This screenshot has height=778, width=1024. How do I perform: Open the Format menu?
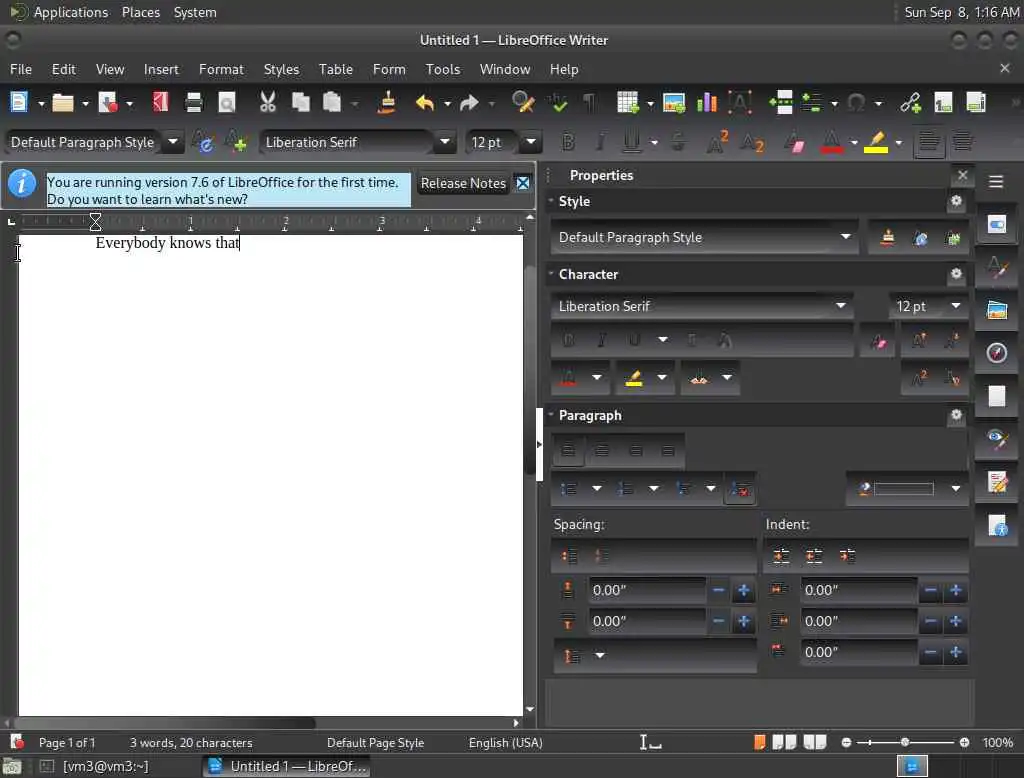pos(221,69)
